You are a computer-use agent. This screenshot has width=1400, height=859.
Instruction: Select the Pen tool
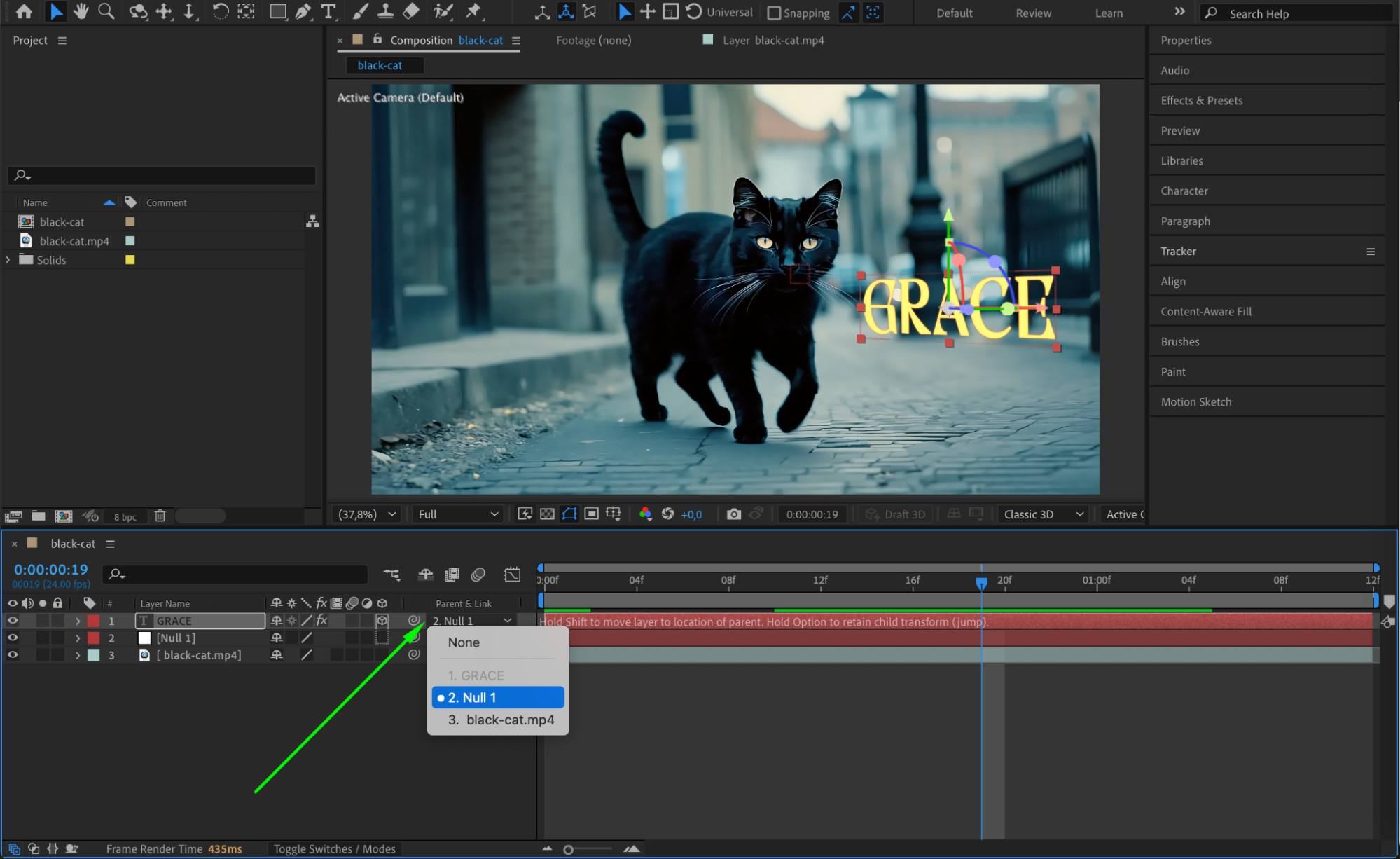(x=303, y=11)
